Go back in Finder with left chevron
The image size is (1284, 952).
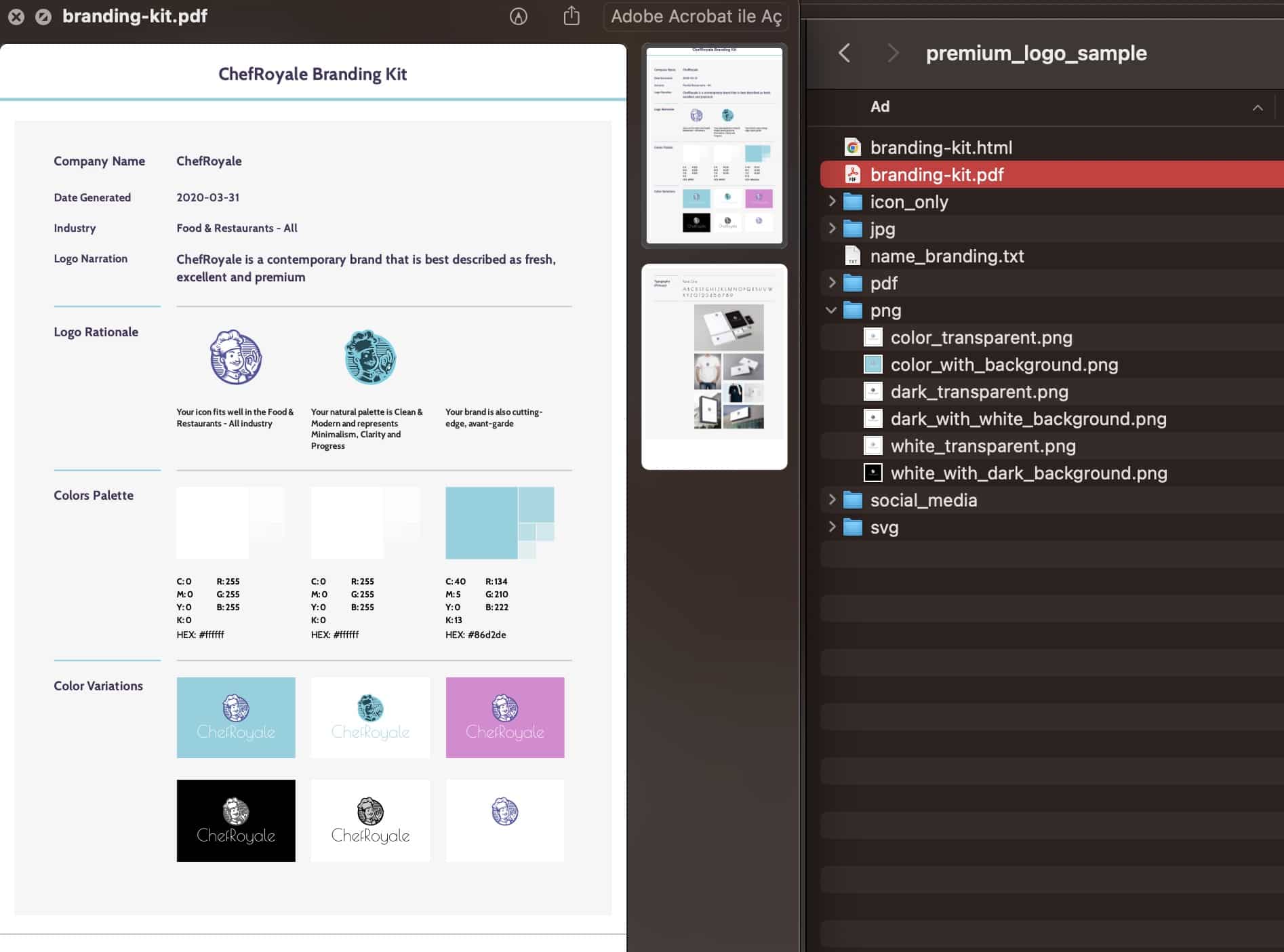(x=844, y=53)
